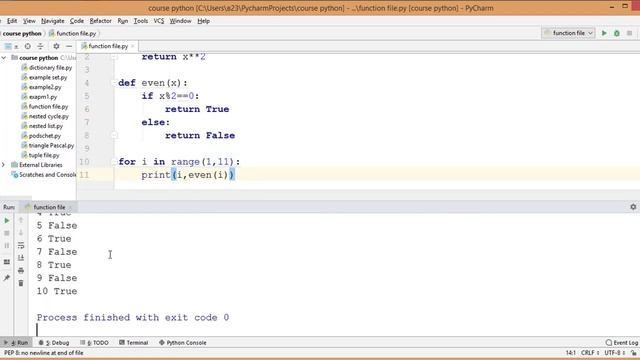640x360 pixels.
Task: Select nested cycle.py in project tree
Action: 45,116
